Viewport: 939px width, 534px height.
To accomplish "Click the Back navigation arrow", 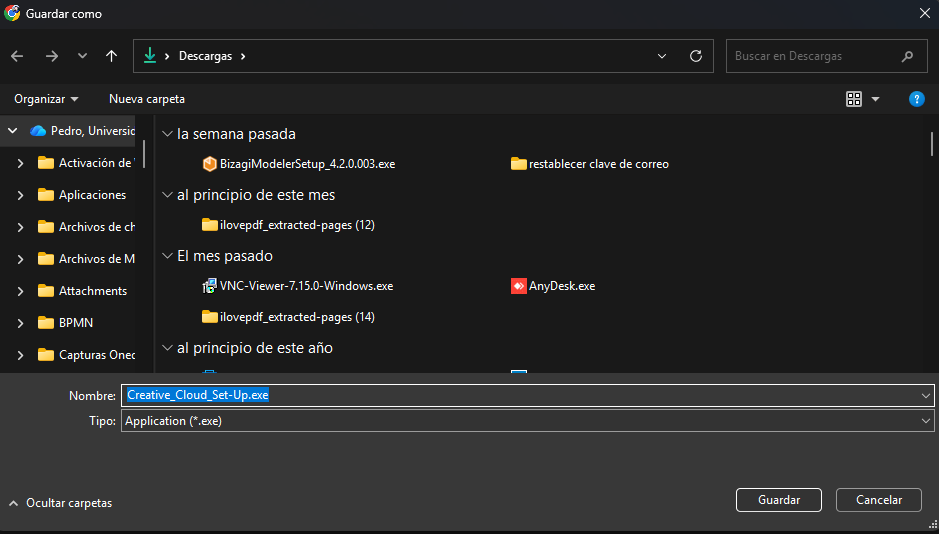I will click(17, 57).
